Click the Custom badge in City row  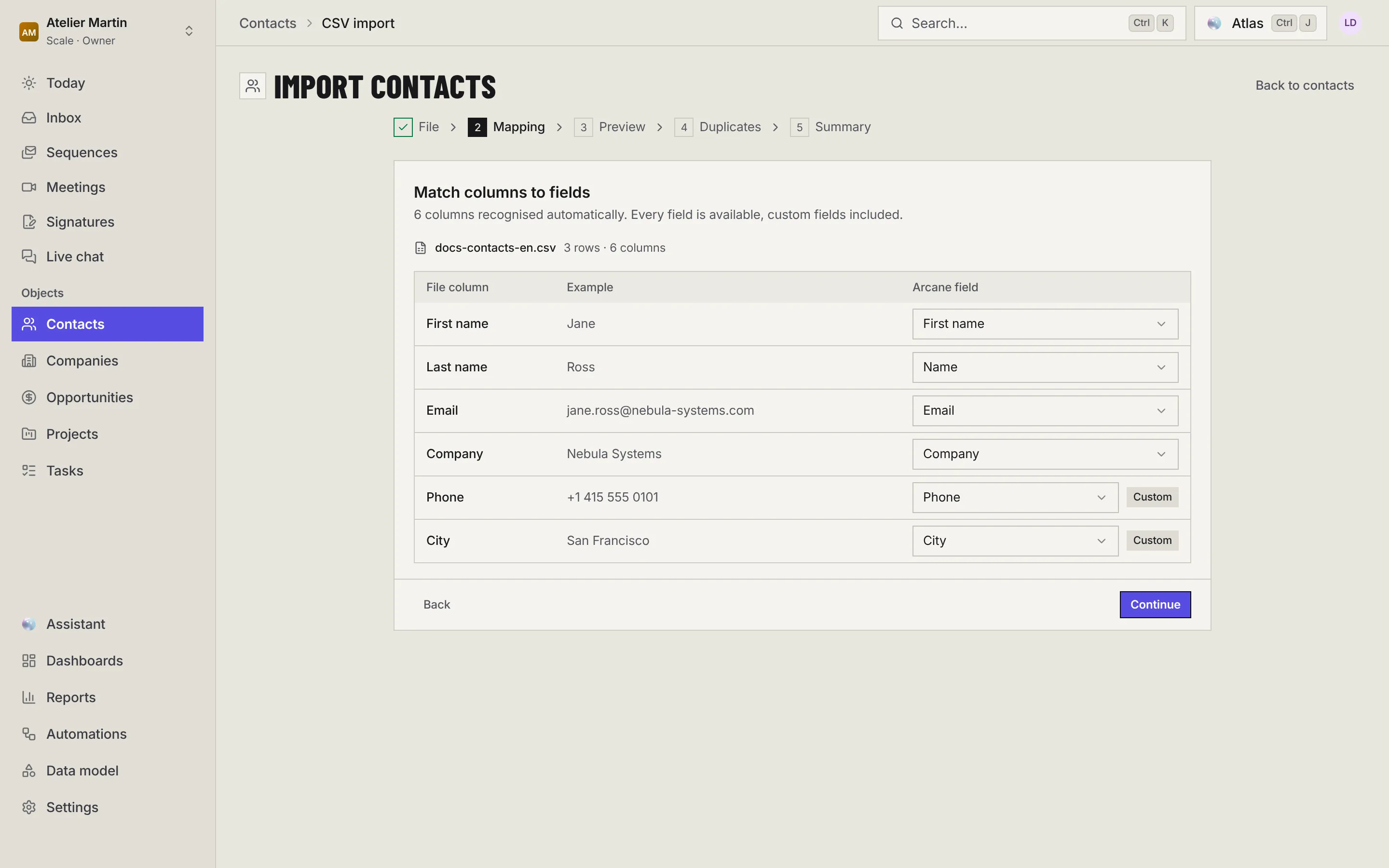[x=1152, y=541]
